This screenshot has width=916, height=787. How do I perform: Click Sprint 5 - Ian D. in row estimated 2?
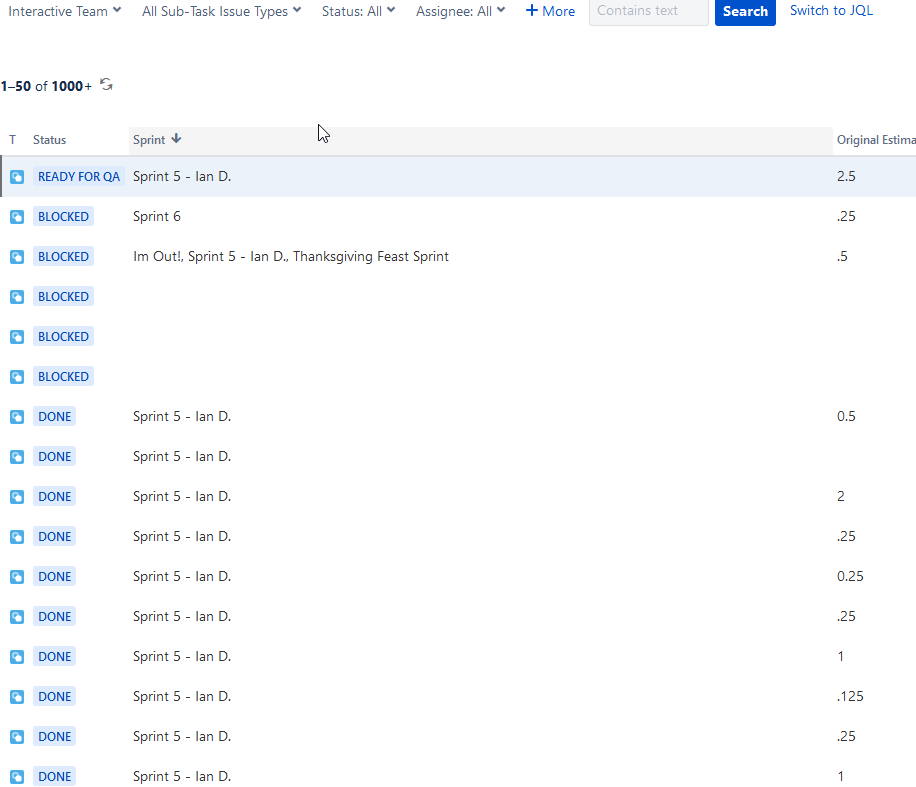(182, 497)
